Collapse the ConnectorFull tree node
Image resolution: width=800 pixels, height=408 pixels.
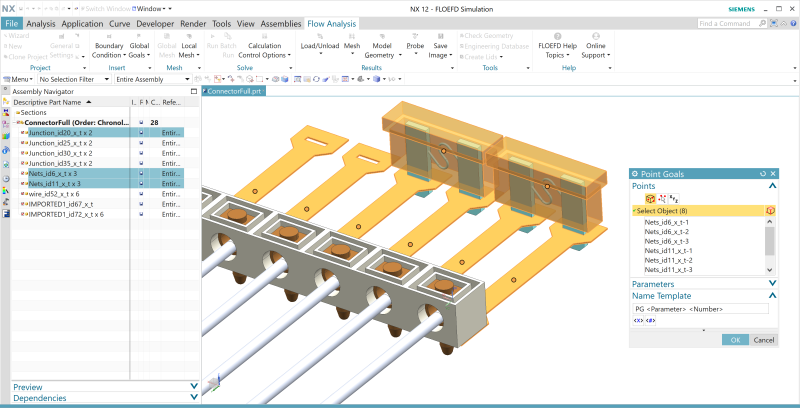coord(15,122)
